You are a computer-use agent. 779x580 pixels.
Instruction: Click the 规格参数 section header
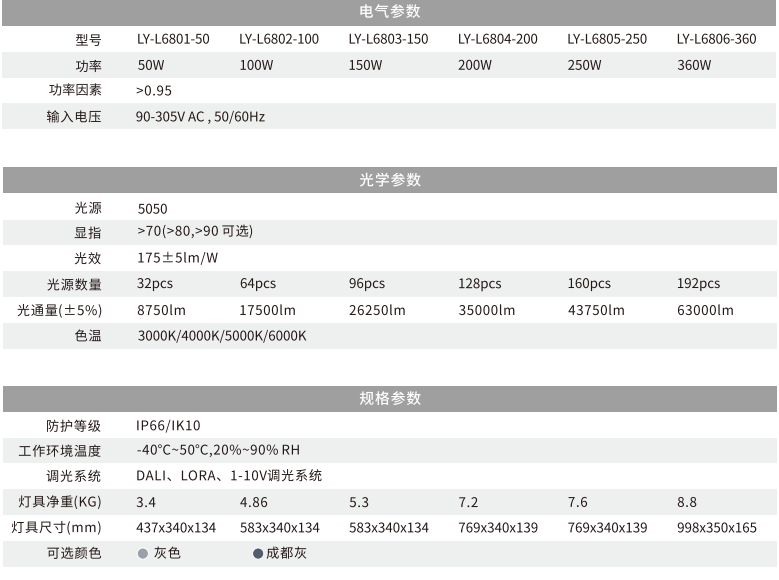click(389, 399)
